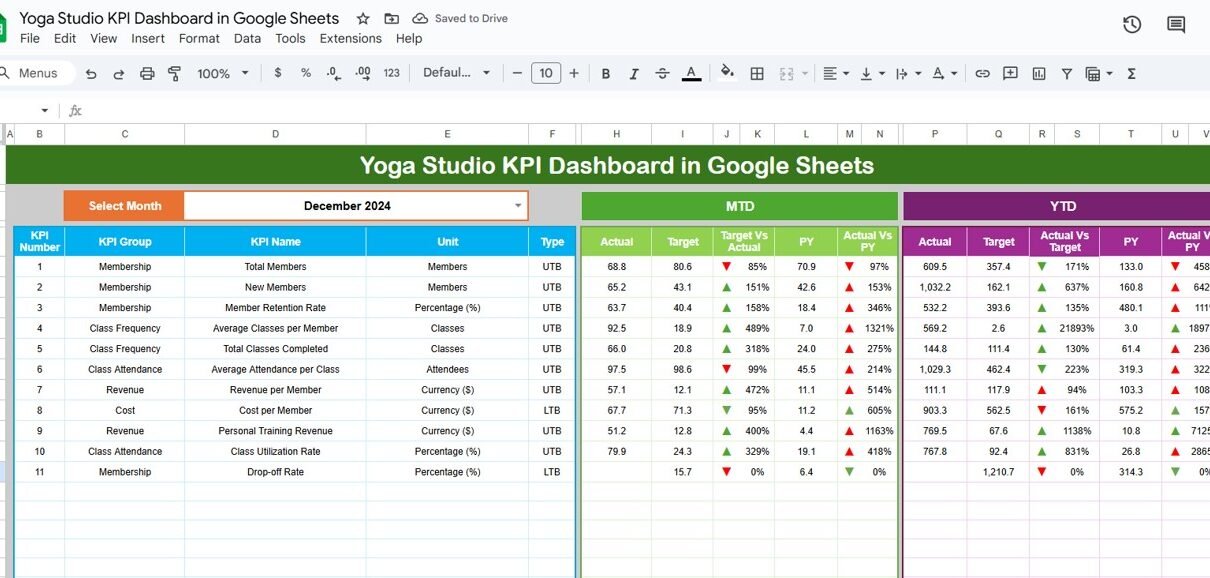This screenshot has width=1210, height=578.
Task: Increase decimal places icon
Action: tap(363, 73)
